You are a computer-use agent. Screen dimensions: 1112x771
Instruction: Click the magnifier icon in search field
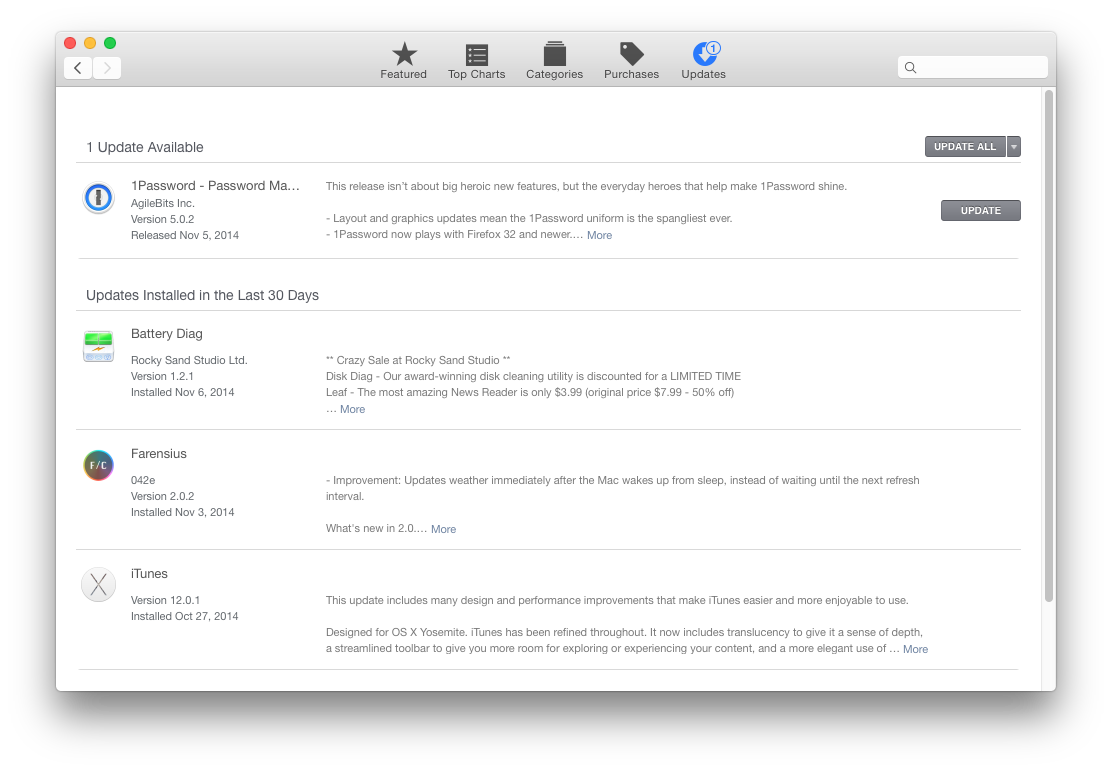click(x=911, y=67)
